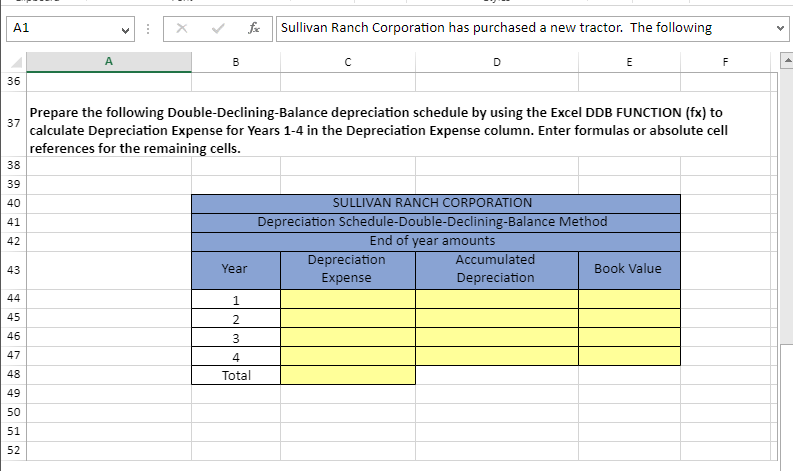Select column D header

point(497,62)
